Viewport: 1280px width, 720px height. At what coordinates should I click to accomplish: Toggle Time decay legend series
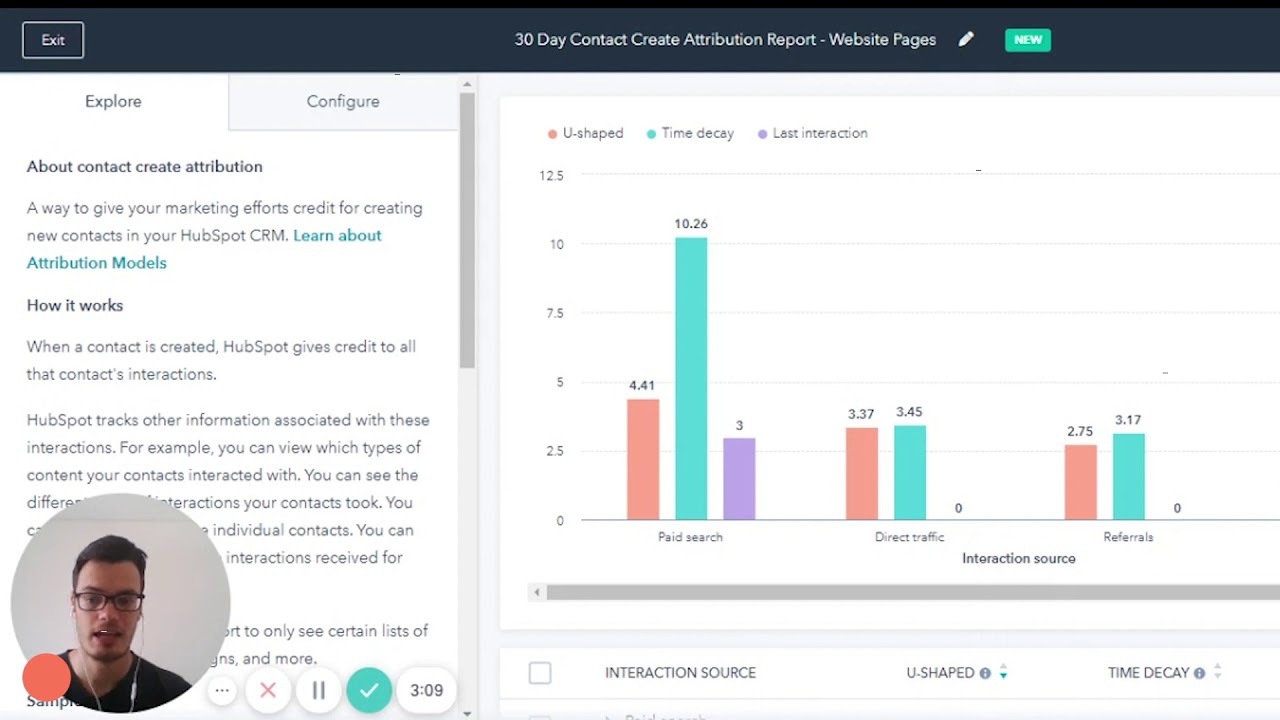point(690,133)
